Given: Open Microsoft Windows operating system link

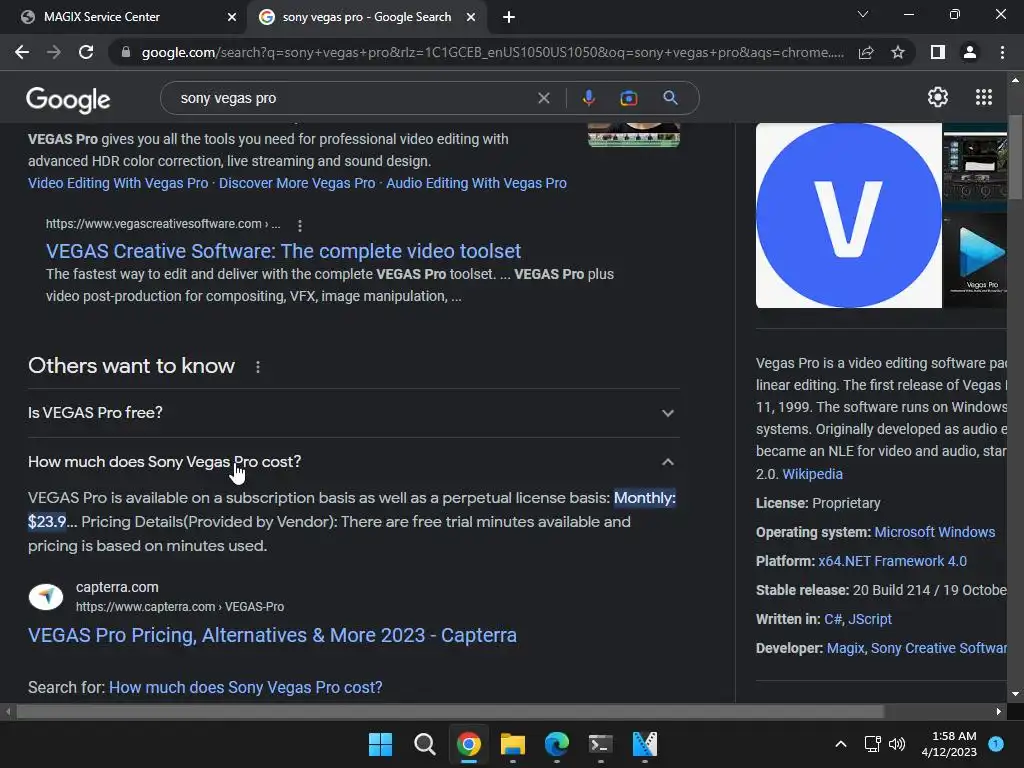Looking at the screenshot, I should pyautogui.click(x=935, y=532).
